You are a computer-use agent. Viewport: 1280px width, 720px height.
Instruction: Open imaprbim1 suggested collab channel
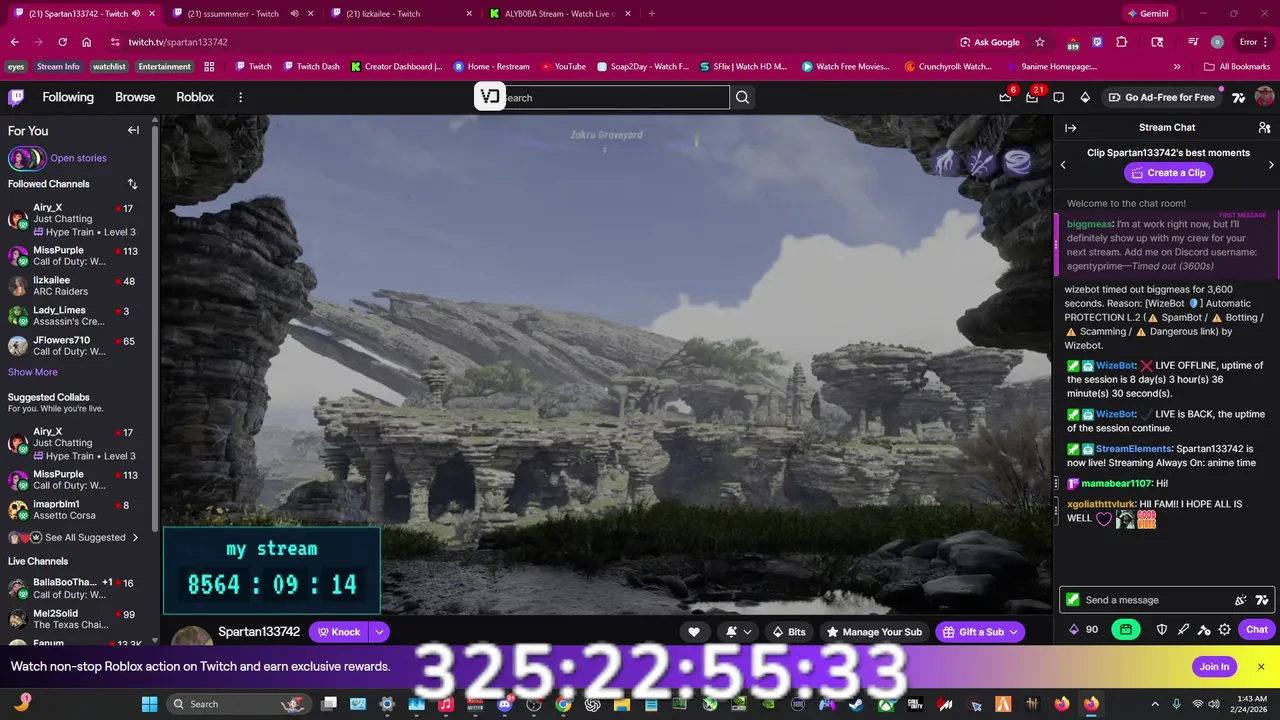tap(76, 510)
